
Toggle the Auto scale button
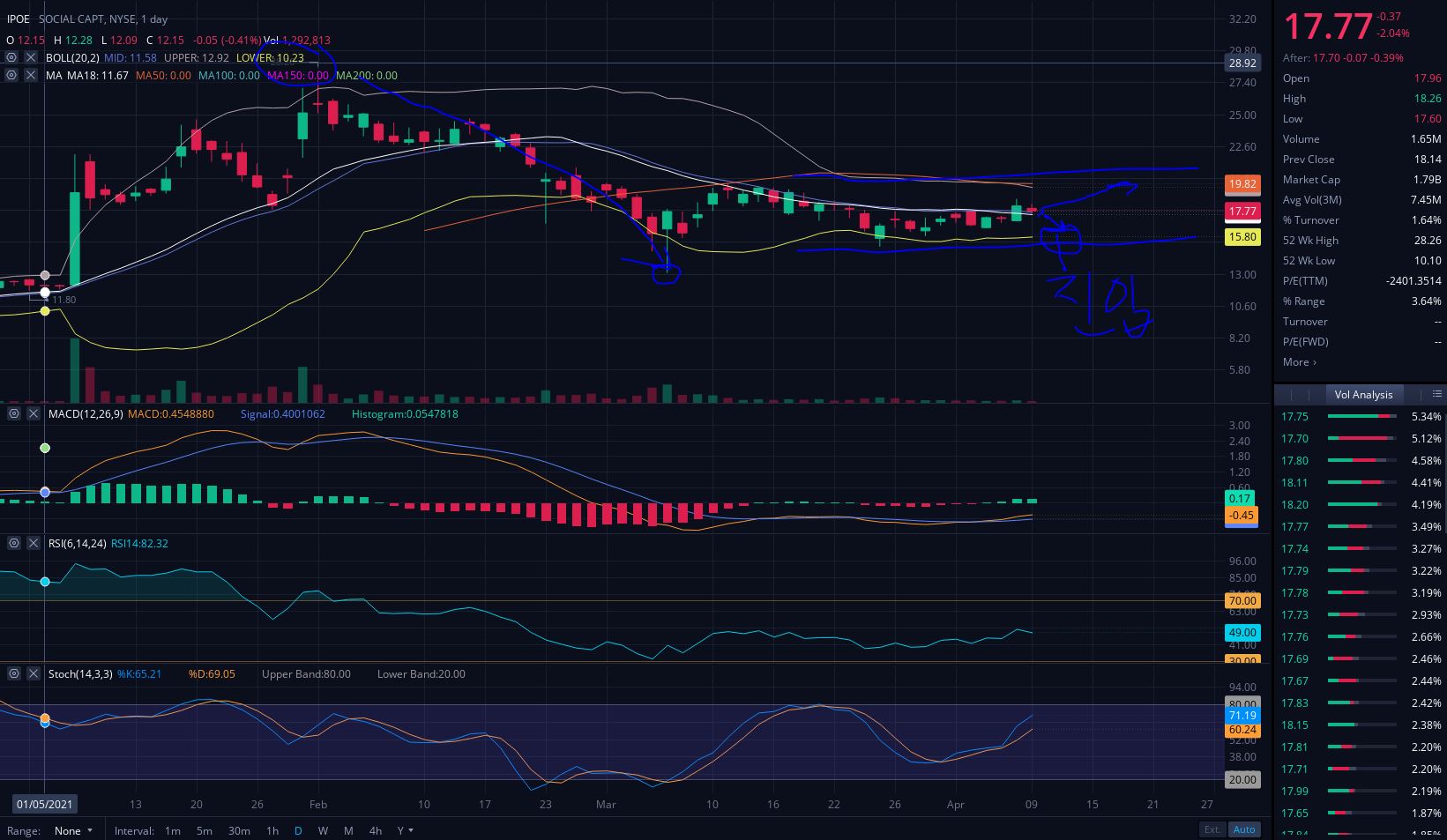[x=1244, y=829]
